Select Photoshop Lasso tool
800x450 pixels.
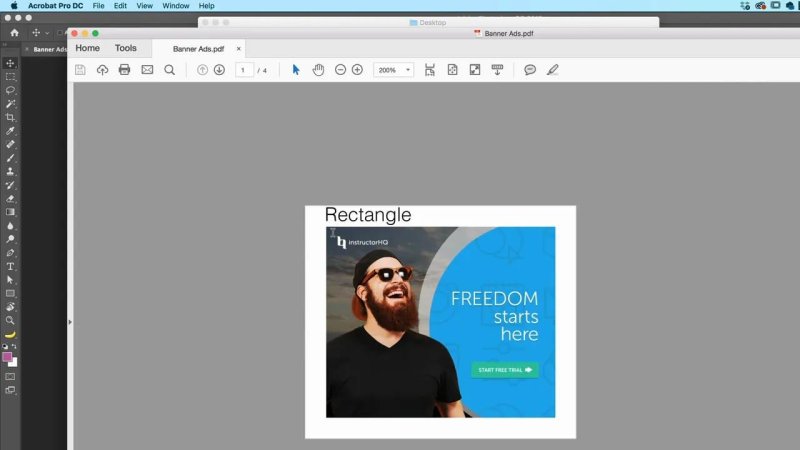click(x=10, y=90)
